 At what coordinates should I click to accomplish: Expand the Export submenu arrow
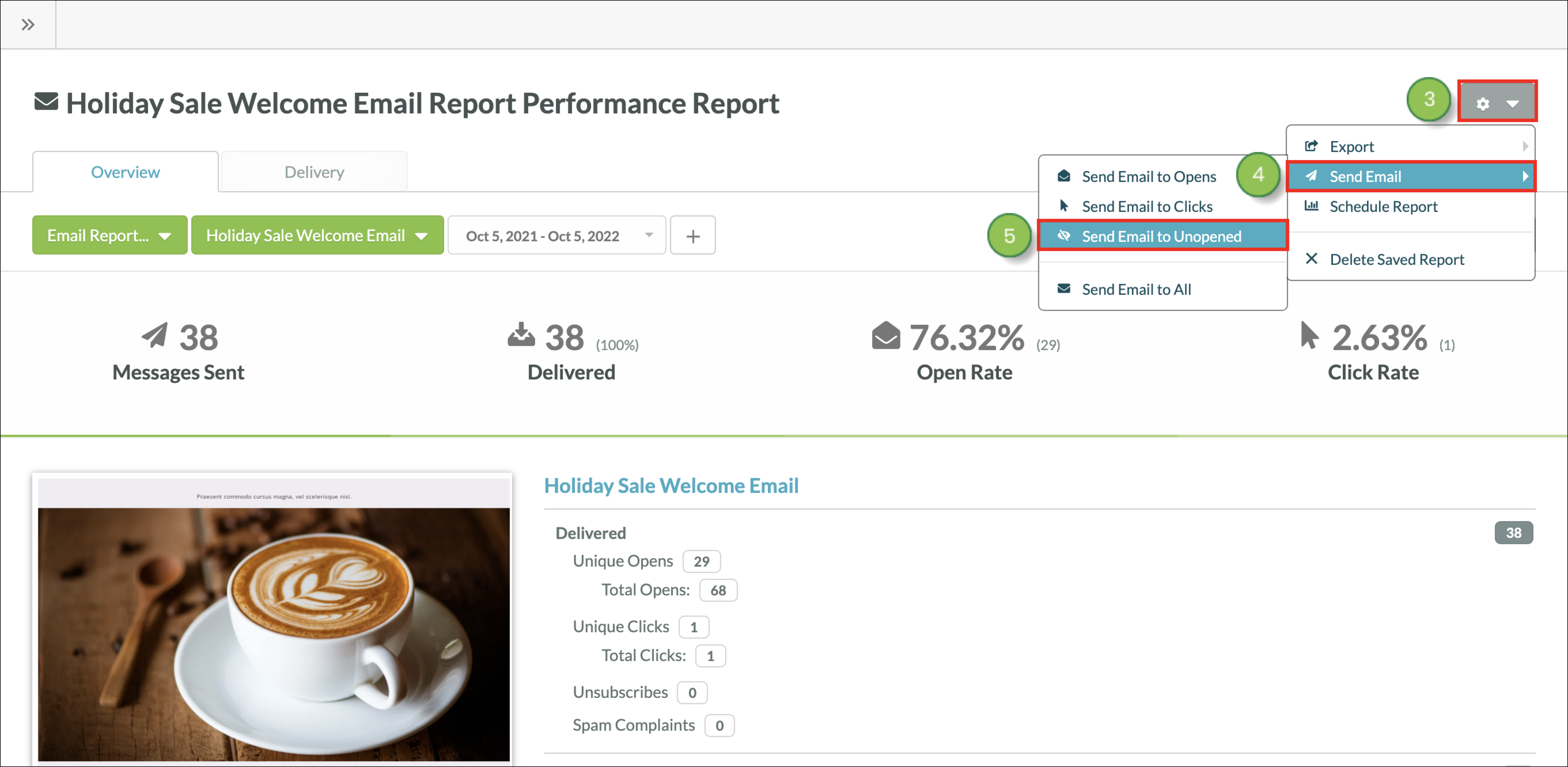1525,147
